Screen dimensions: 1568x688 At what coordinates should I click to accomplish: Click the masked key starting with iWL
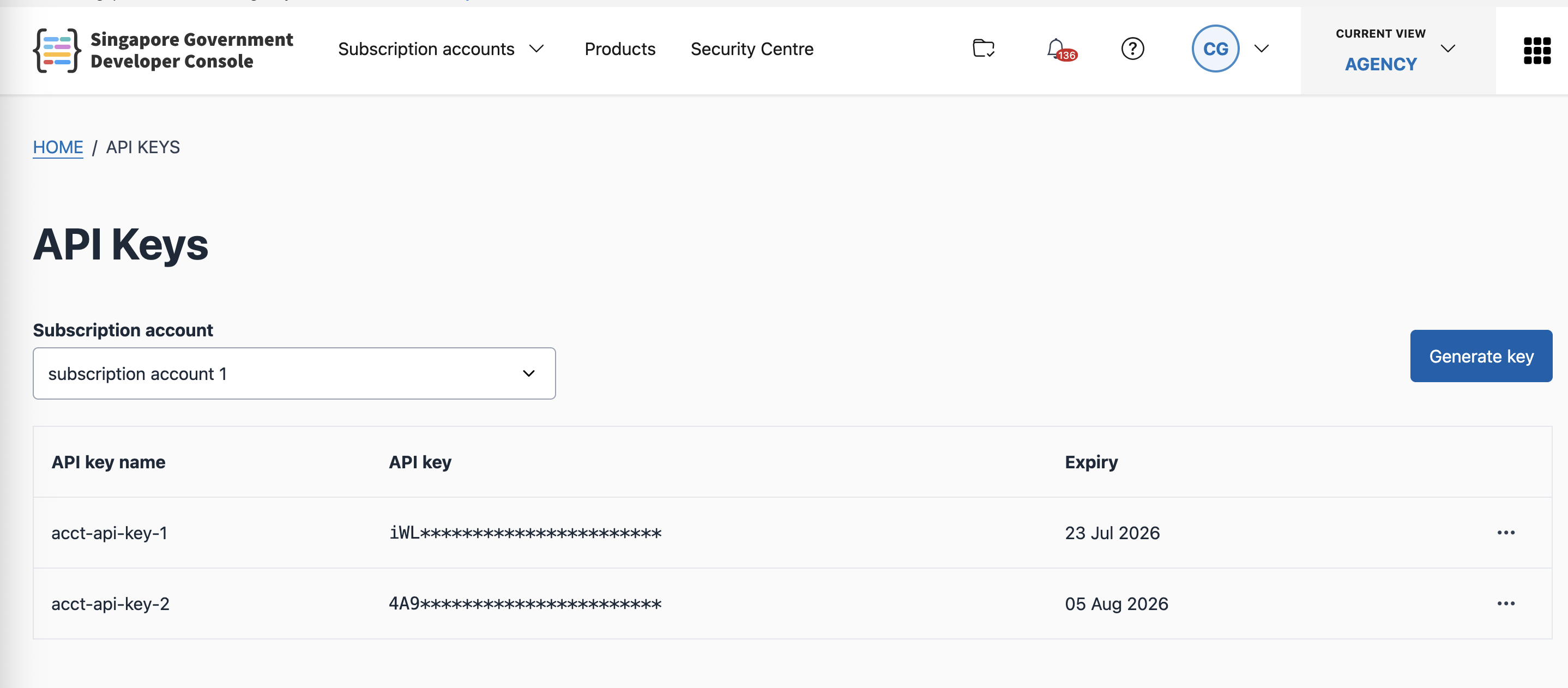pos(524,533)
